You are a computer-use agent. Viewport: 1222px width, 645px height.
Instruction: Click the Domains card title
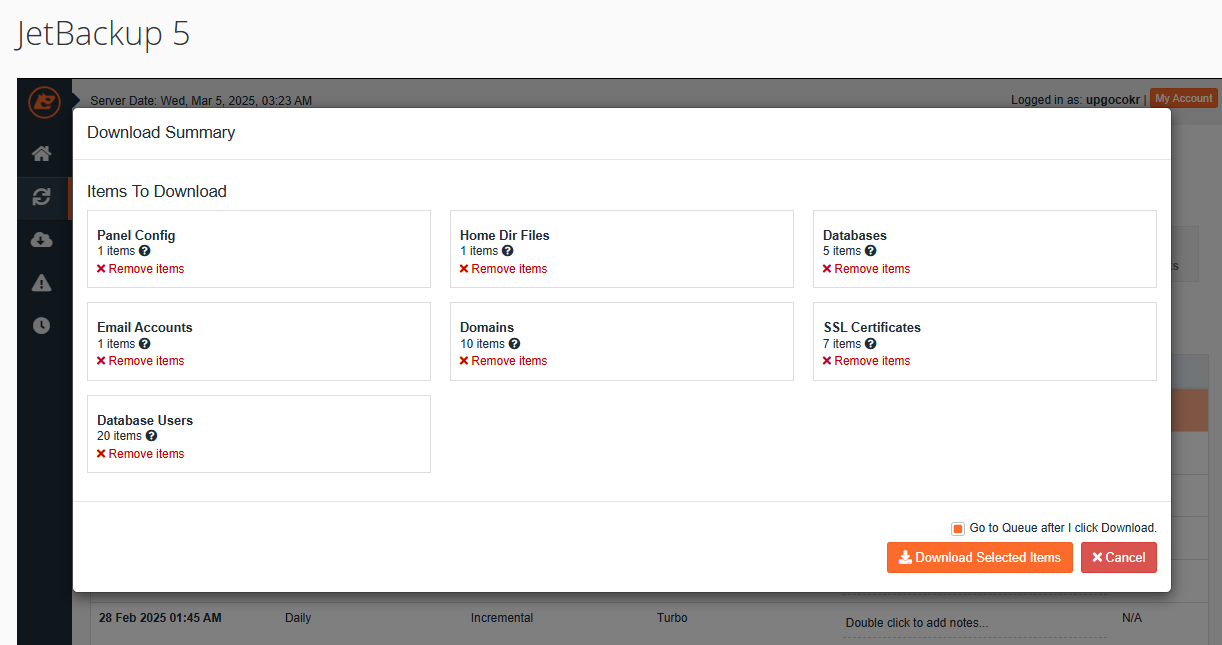tap(487, 327)
